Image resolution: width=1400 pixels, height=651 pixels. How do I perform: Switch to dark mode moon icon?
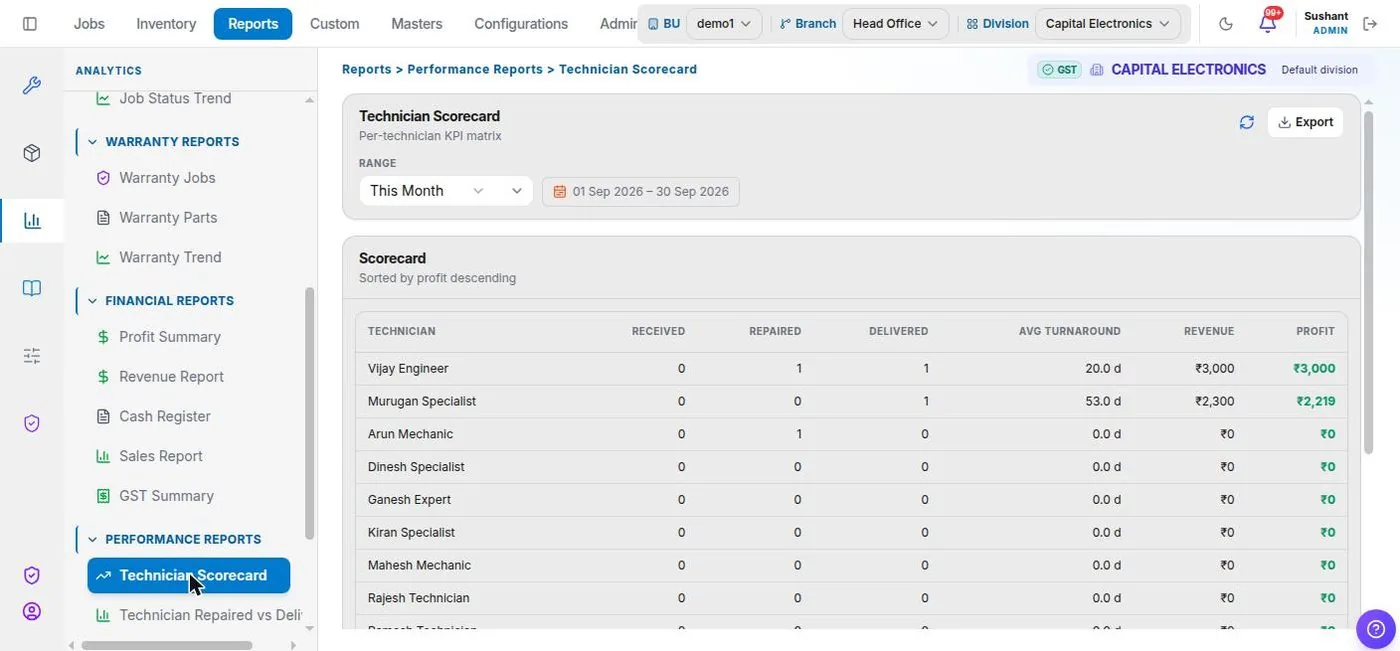click(x=1226, y=24)
